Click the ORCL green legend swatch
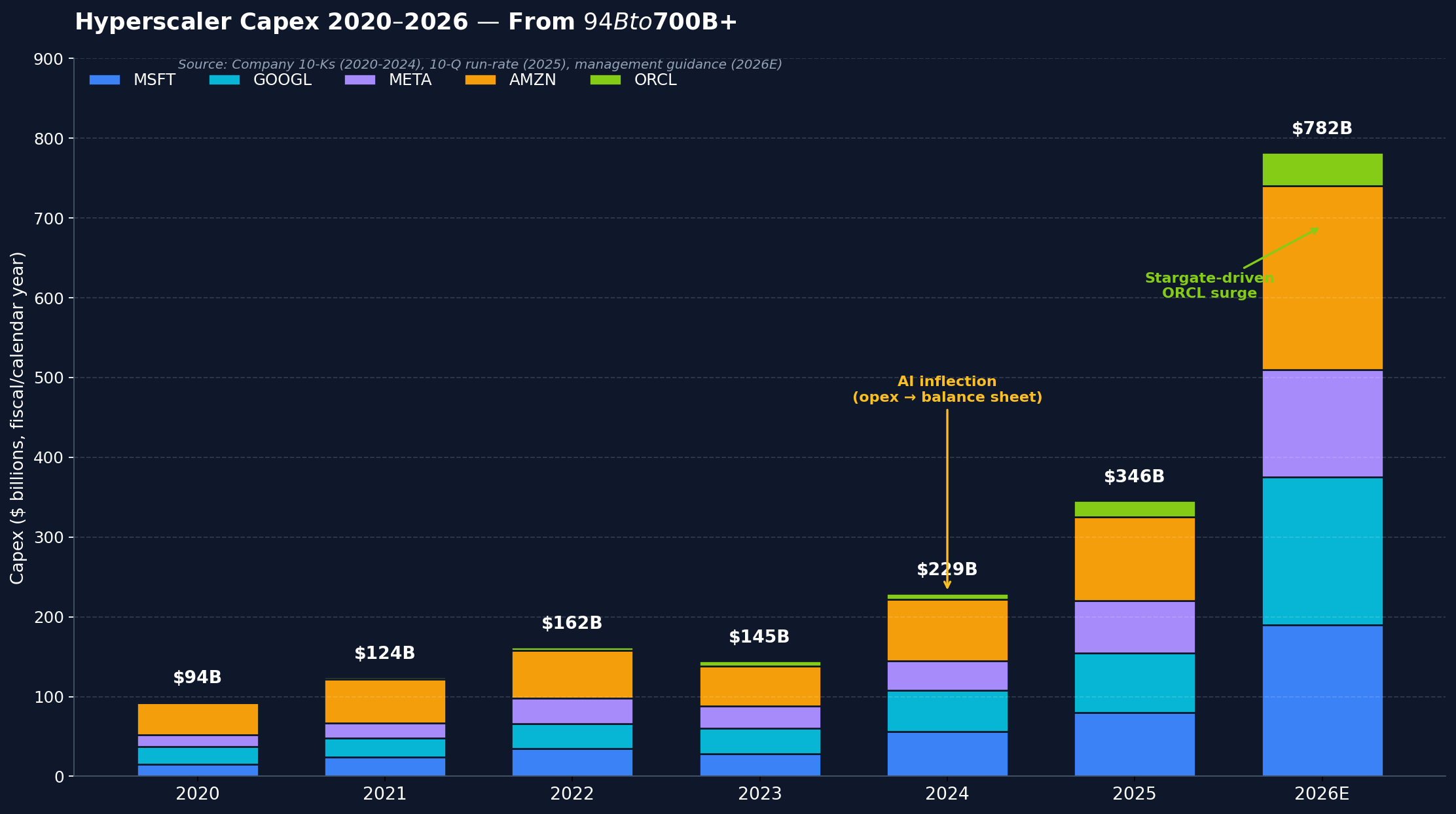This screenshot has width=1456, height=814. (x=606, y=80)
